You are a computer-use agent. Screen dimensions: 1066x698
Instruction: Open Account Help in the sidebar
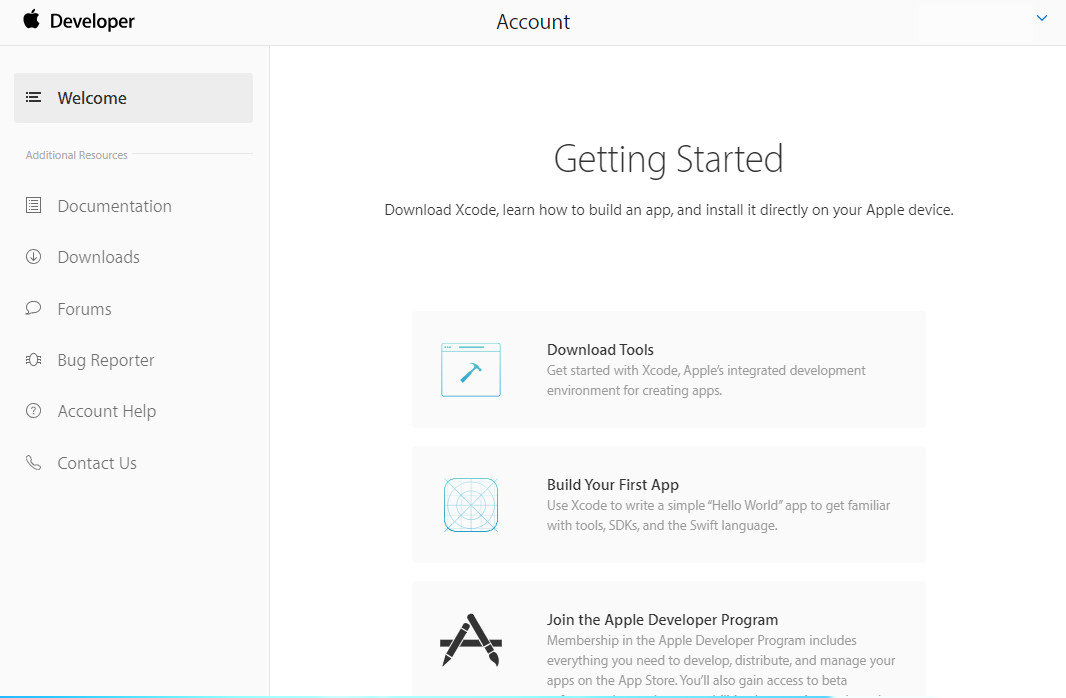(107, 411)
